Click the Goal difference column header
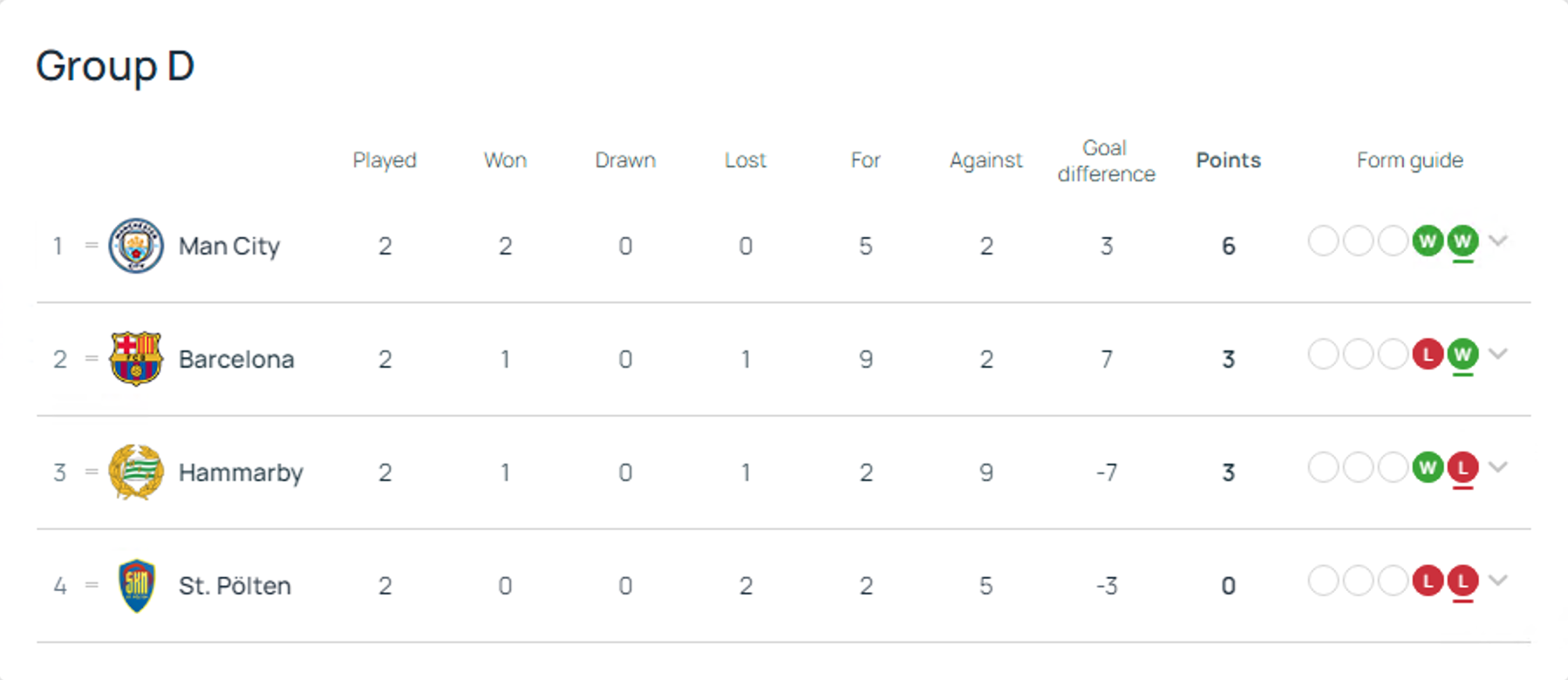This screenshot has width=1568, height=680. (1106, 160)
